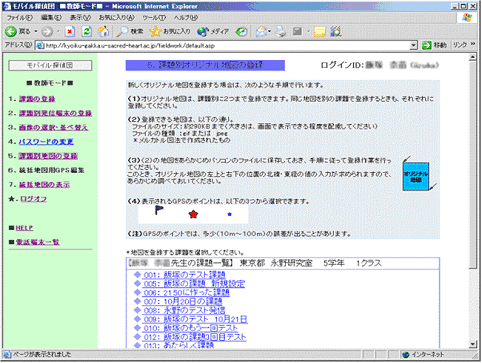This screenshot has width=482, height=363.
Task: Click the Print printer icon
Action: coord(281,31)
